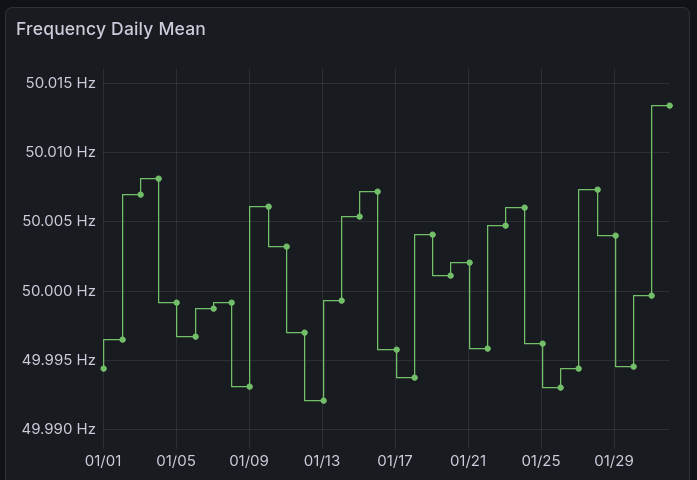
Task: Click the 50.010 Hz y-axis label
Action: 60,152
